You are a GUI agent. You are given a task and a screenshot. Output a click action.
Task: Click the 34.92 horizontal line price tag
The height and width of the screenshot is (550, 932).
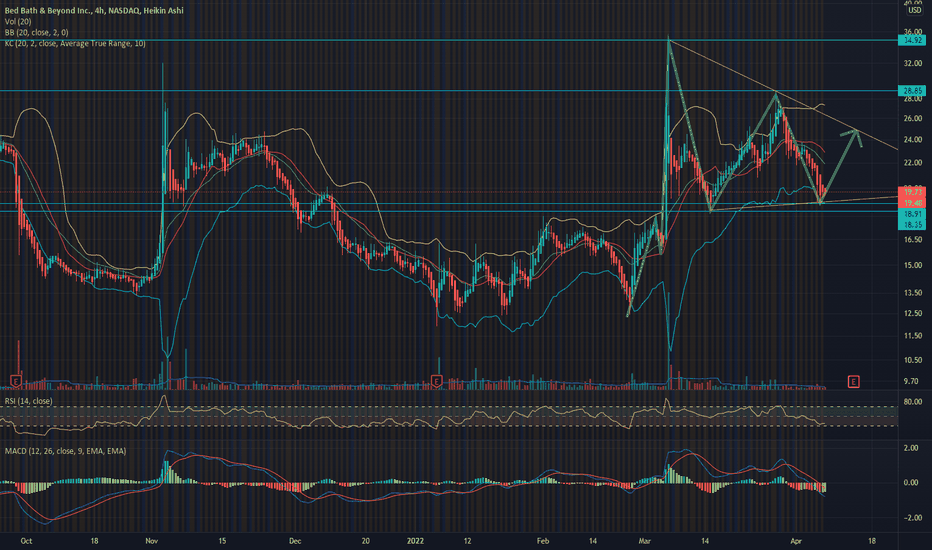point(912,40)
